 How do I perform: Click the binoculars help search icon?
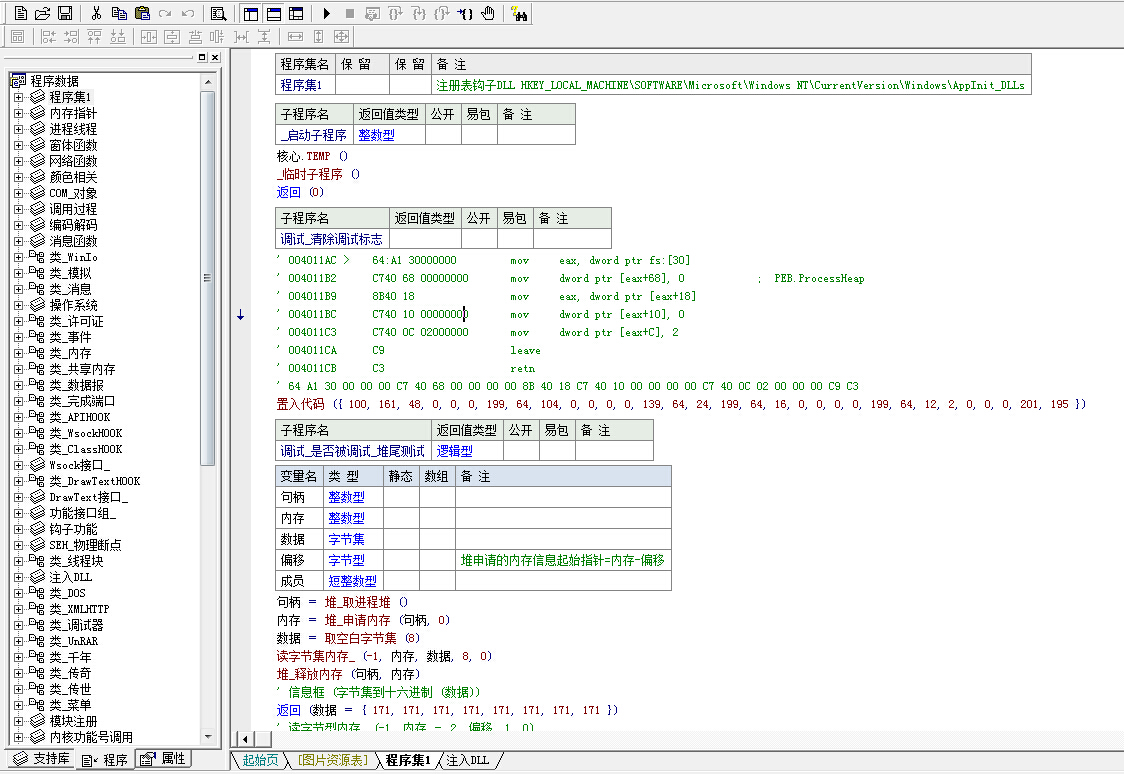[x=519, y=13]
